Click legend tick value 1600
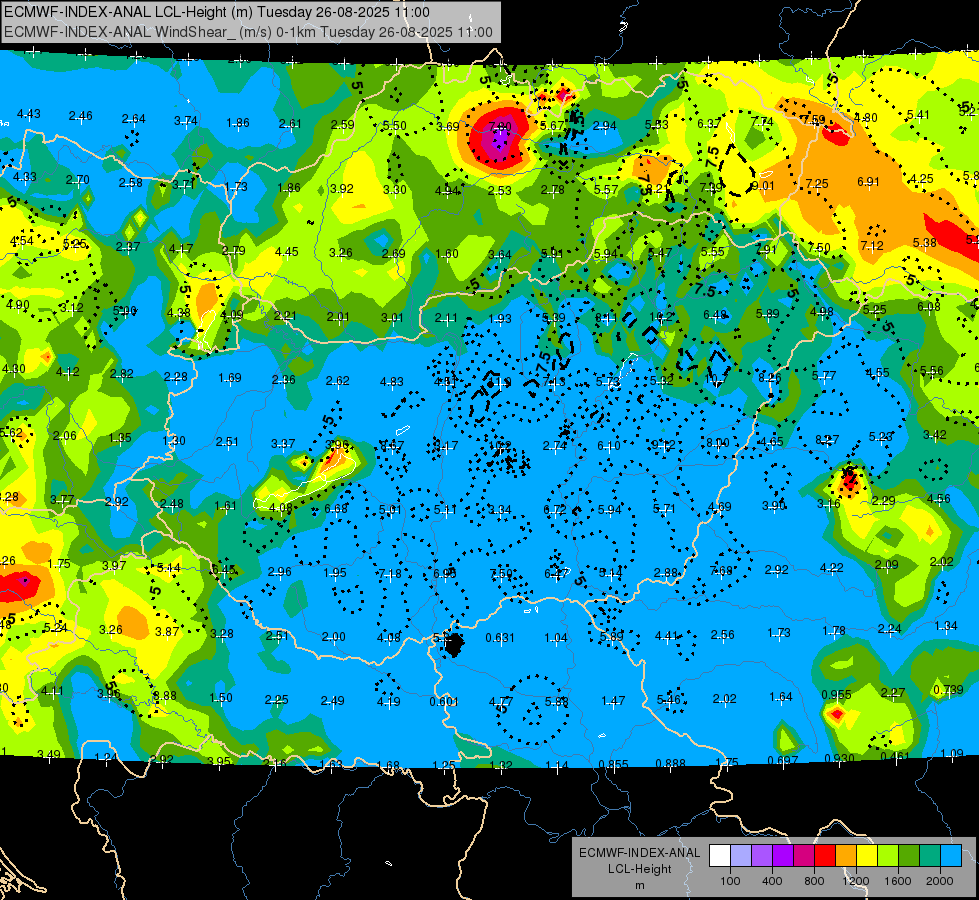The image size is (979, 900). (898, 881)
